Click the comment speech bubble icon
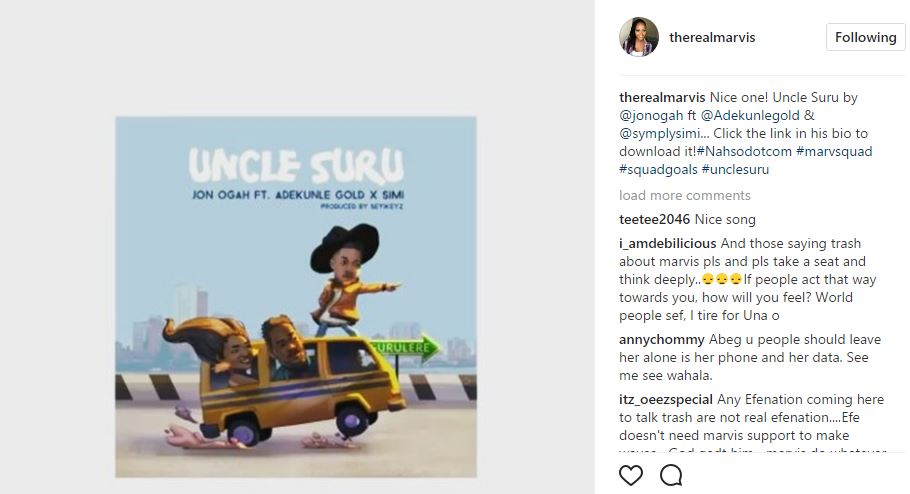Screen dimensions: 910x494 pyautogui.click(x=671, y=475)
